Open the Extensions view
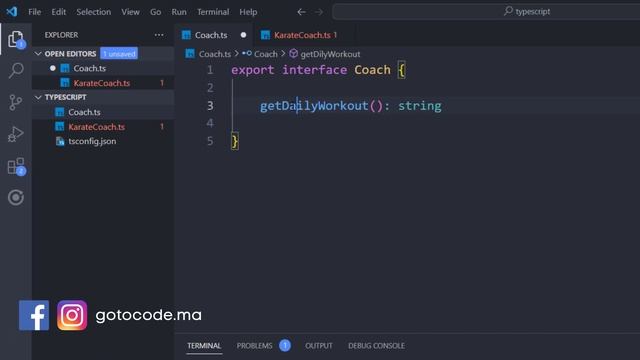This screenshot has height=360, width=640. point(16,166)
